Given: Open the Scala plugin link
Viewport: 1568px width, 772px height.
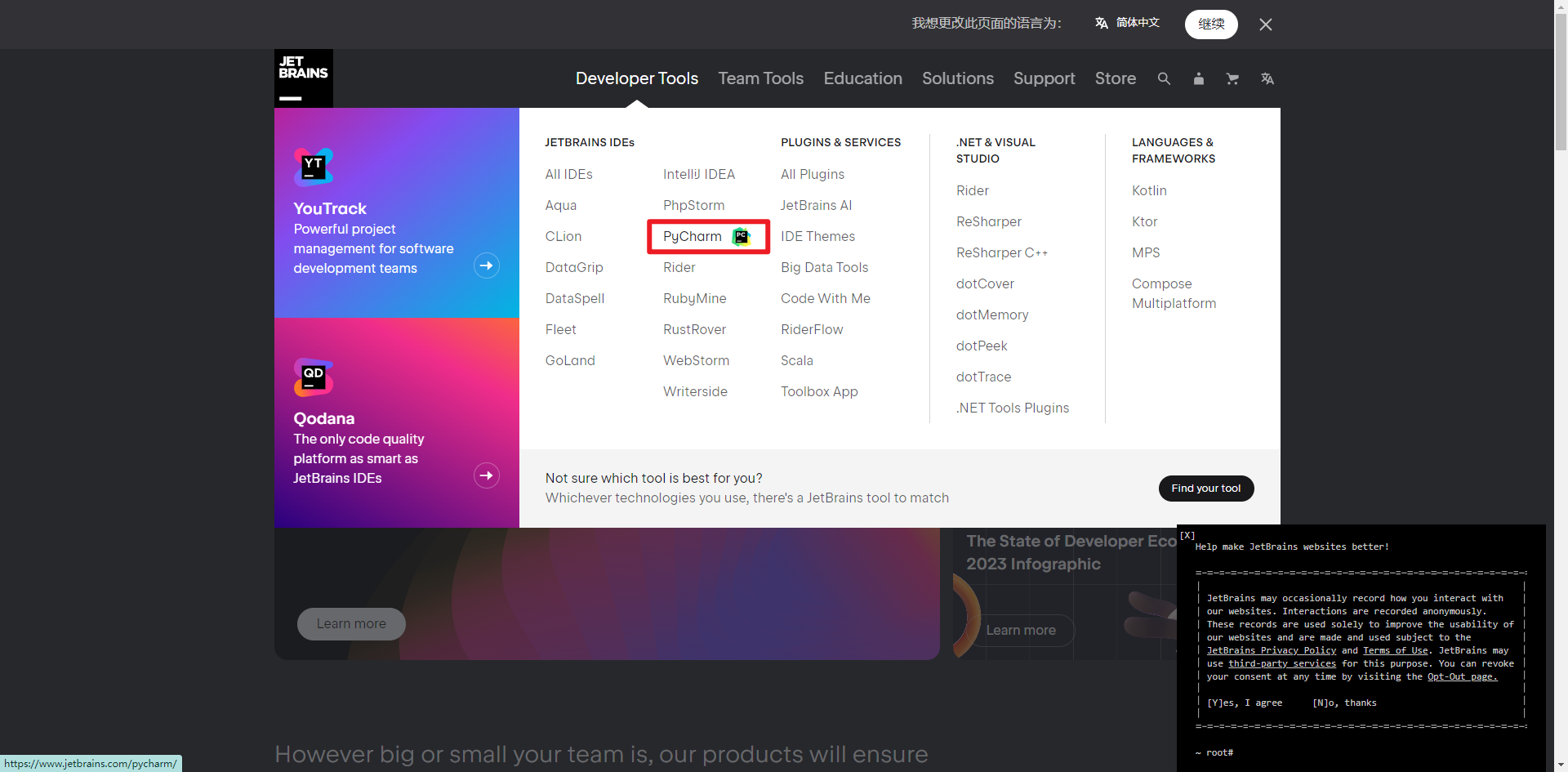Looking at the screenshot, I should [x=797, y=360].
